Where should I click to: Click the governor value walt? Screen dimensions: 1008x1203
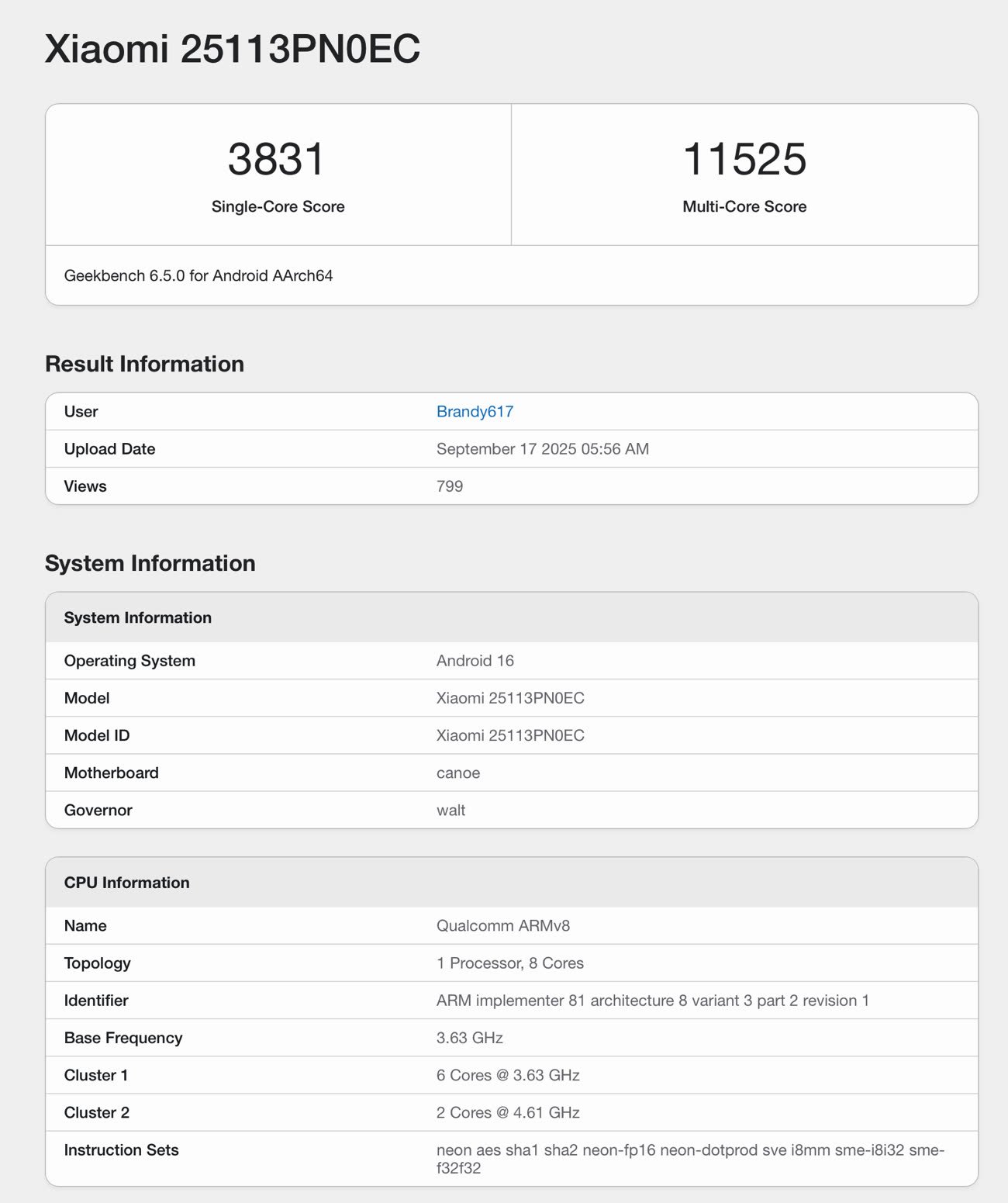coord(450,810)
